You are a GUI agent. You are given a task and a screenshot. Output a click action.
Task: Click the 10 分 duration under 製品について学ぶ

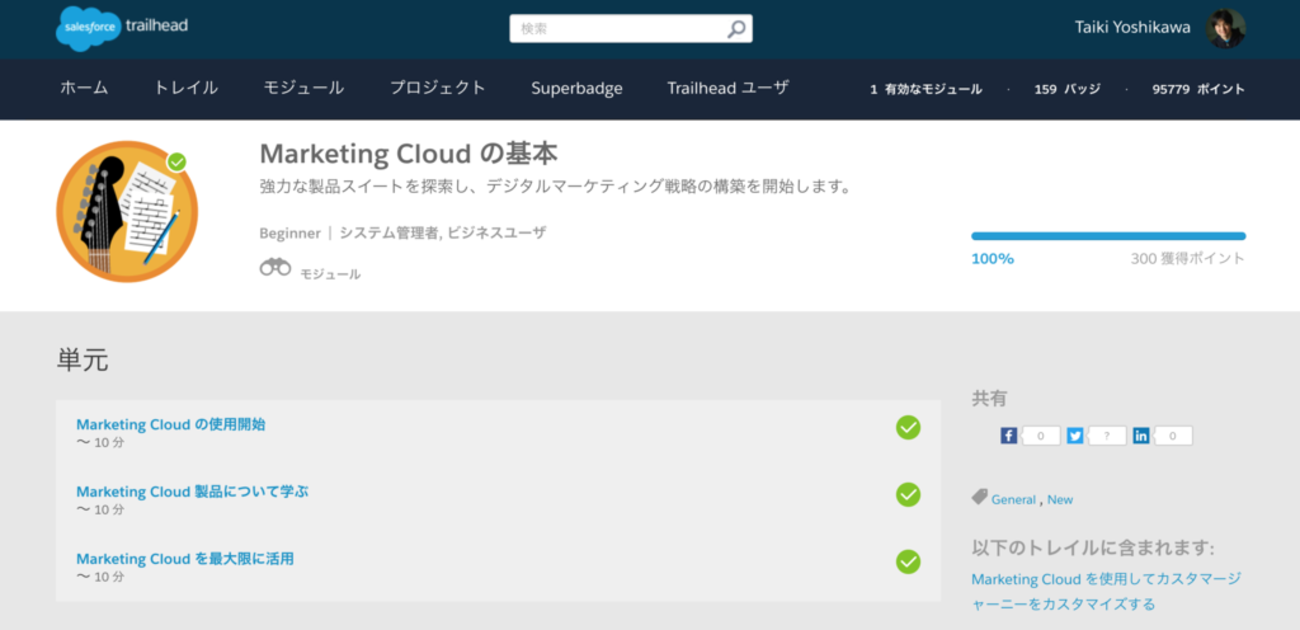click(x=101, y=510)
